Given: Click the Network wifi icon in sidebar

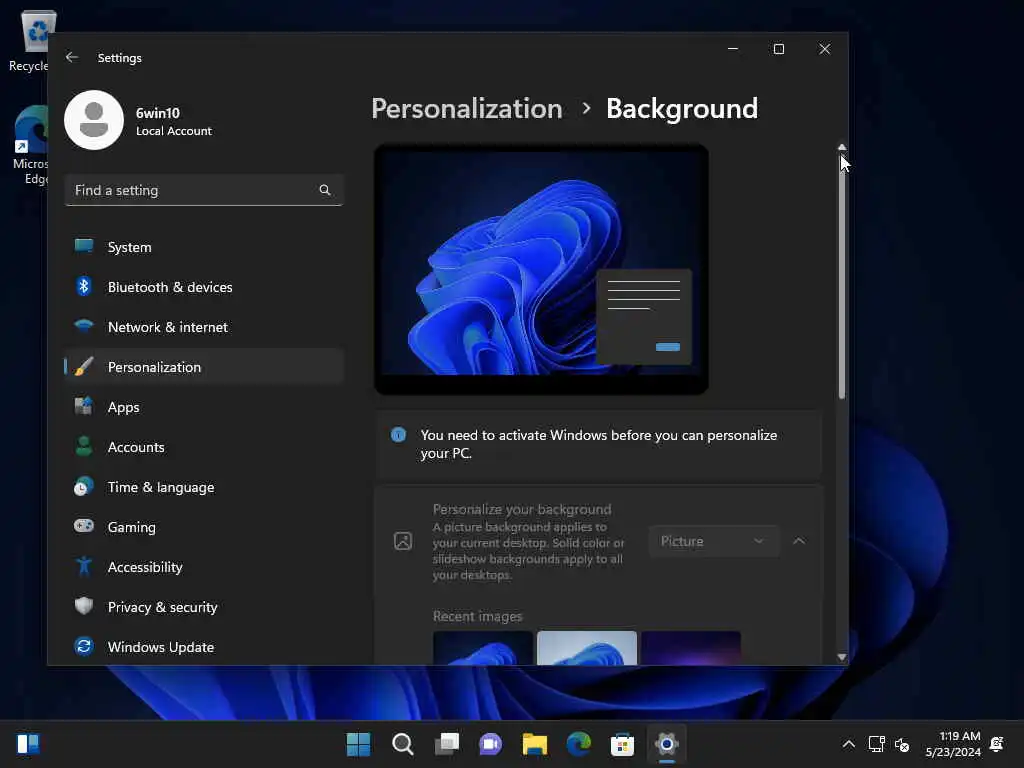Looking at the screenshot, I should coord(84,326).
